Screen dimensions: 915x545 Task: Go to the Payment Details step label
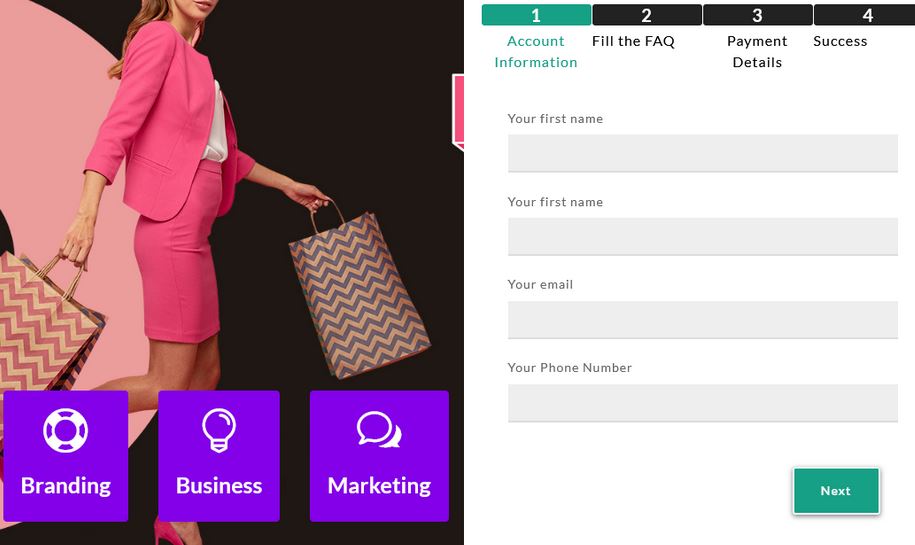pyautogui.click(x=757, y=51)
